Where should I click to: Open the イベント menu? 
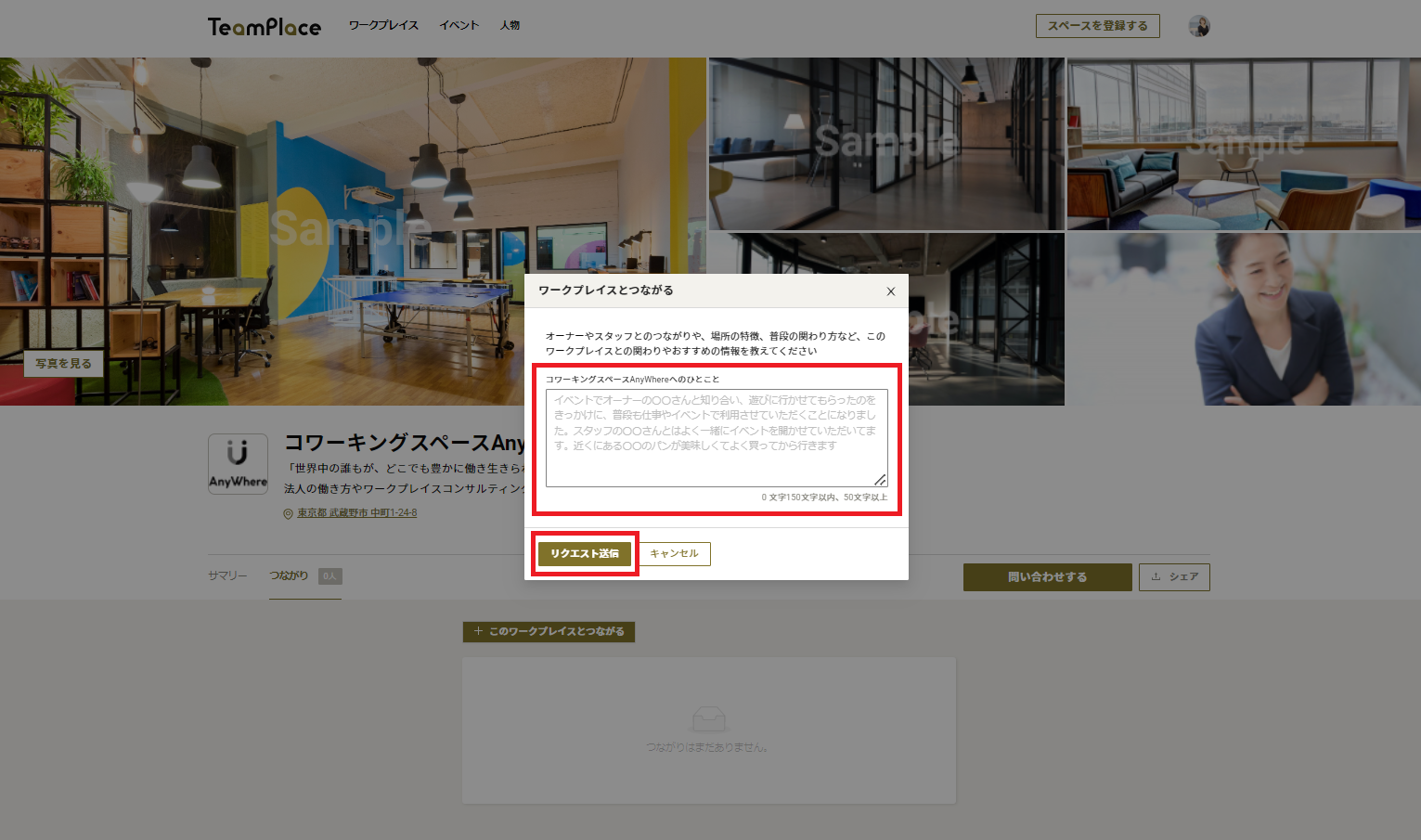(459, 26)
